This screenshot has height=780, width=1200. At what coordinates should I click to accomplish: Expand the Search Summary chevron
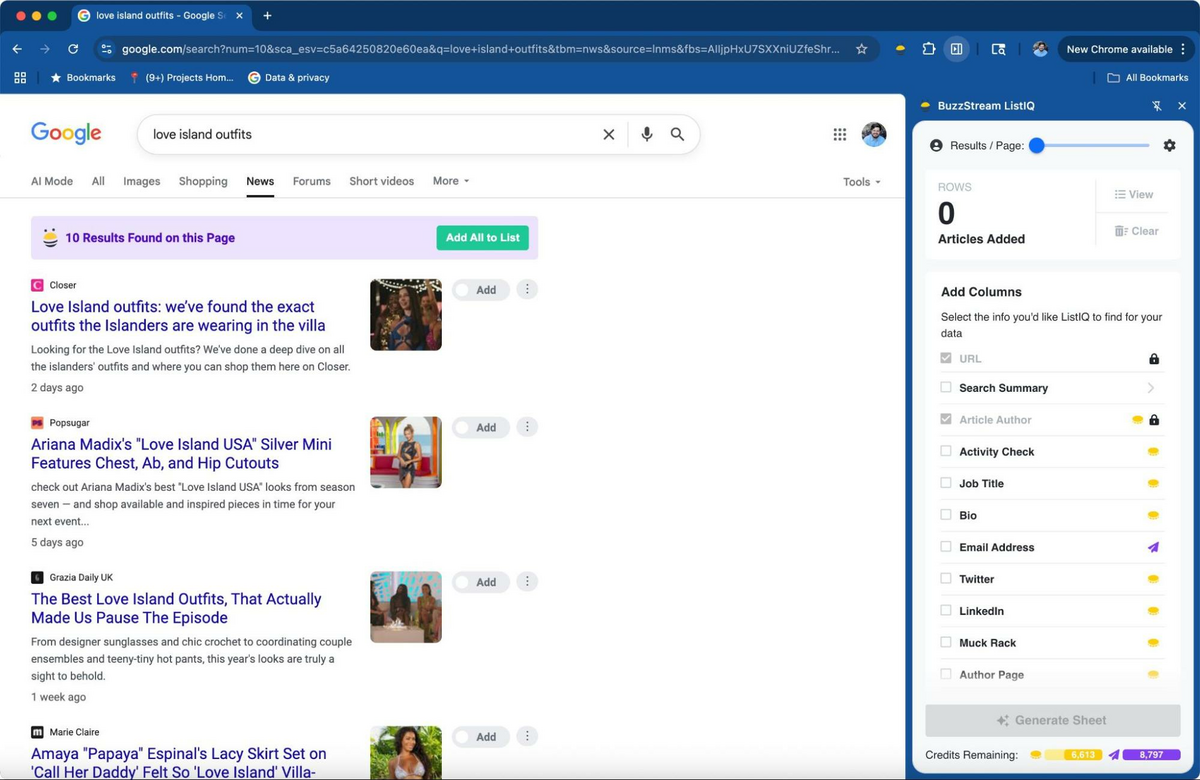click(1151, 388)
